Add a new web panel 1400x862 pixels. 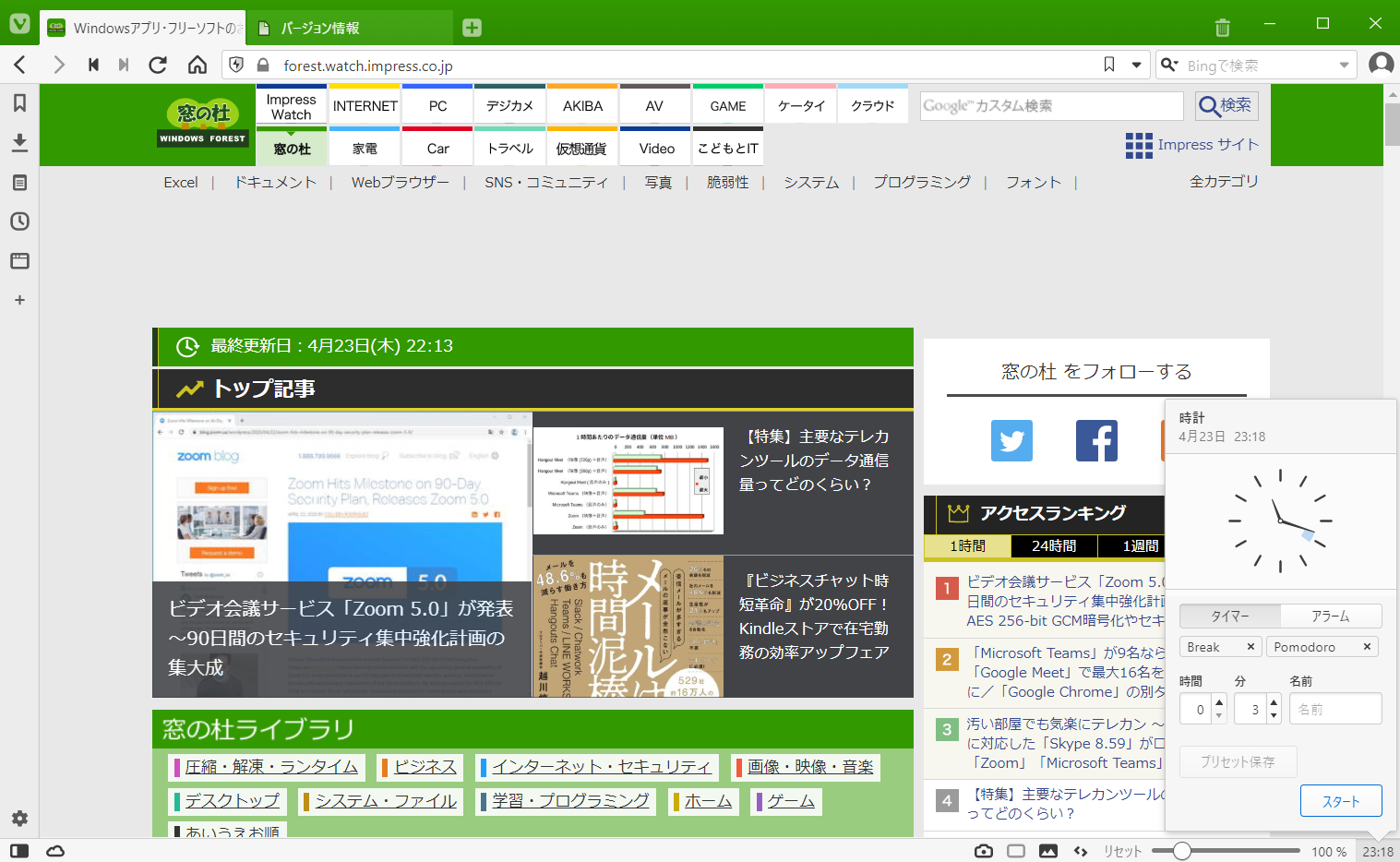coord(19,300)
